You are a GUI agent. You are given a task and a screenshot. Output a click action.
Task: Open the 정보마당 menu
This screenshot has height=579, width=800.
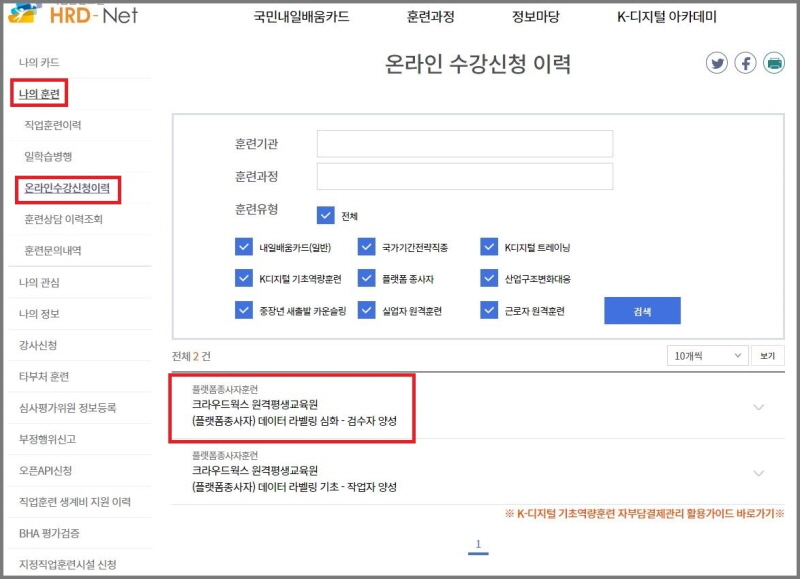[x=533, y=16]
